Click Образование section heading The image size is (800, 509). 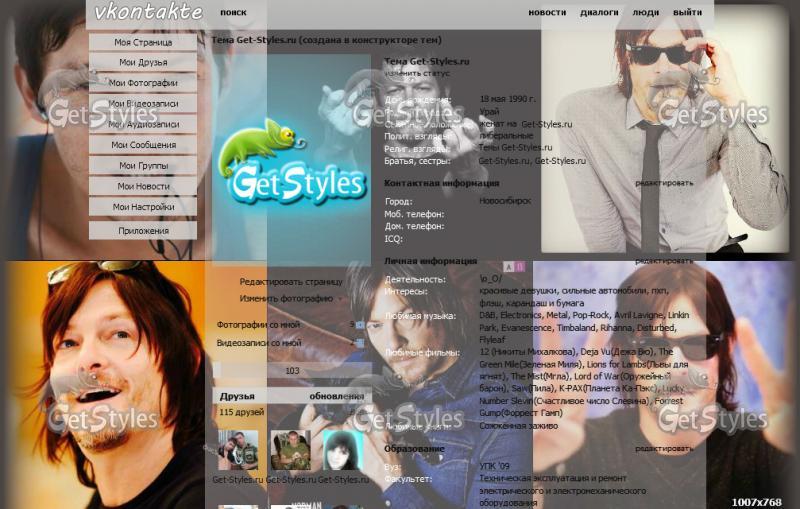414,449
